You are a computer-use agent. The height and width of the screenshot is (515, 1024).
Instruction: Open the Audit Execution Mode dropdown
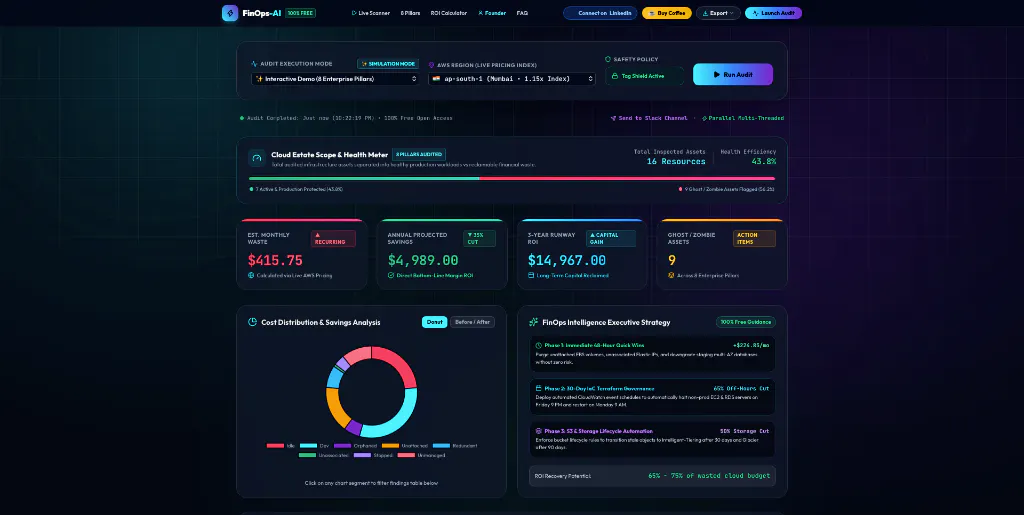point(336,78)
